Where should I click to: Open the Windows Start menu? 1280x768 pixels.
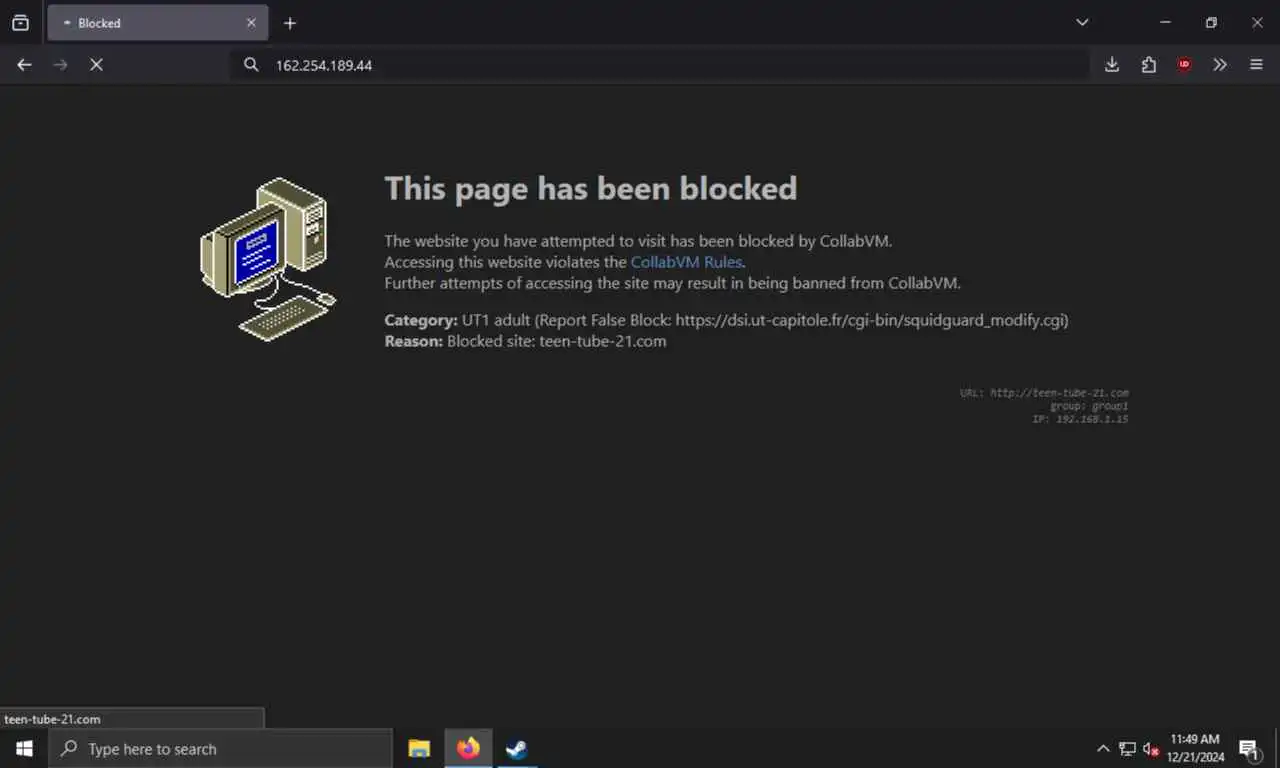[24, 749]
